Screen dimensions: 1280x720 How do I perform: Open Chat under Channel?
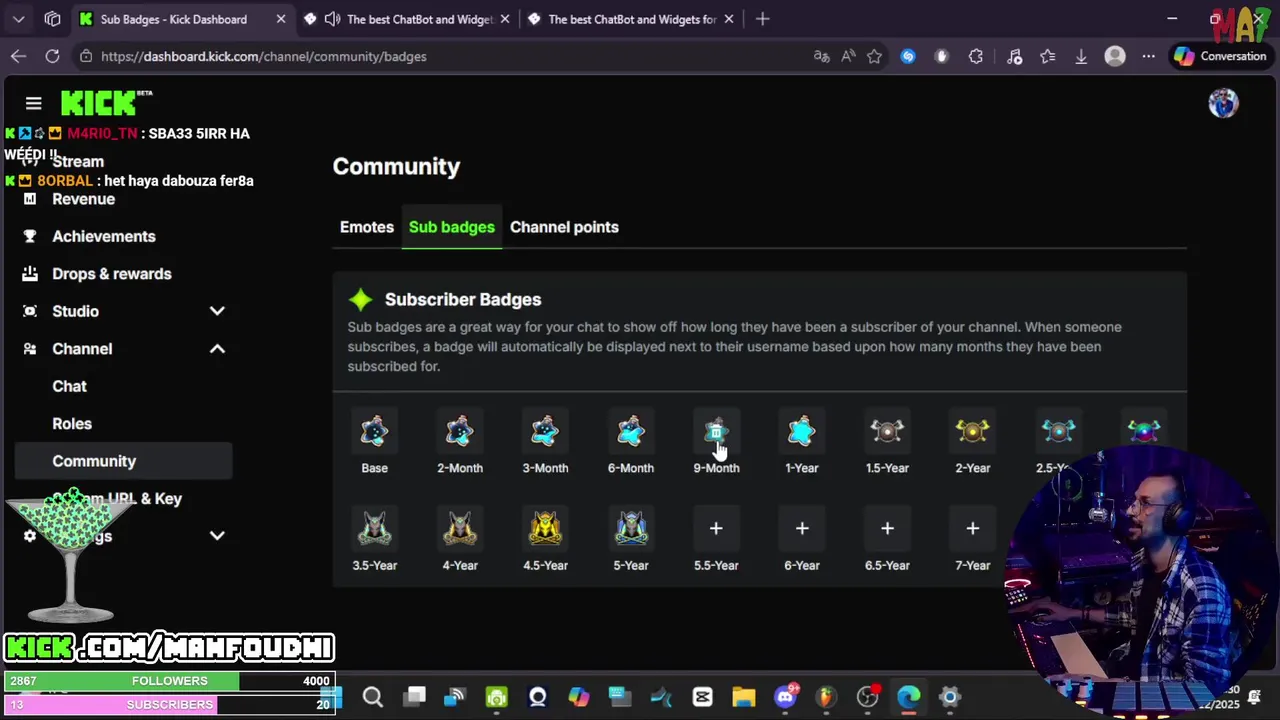(70, 386)
